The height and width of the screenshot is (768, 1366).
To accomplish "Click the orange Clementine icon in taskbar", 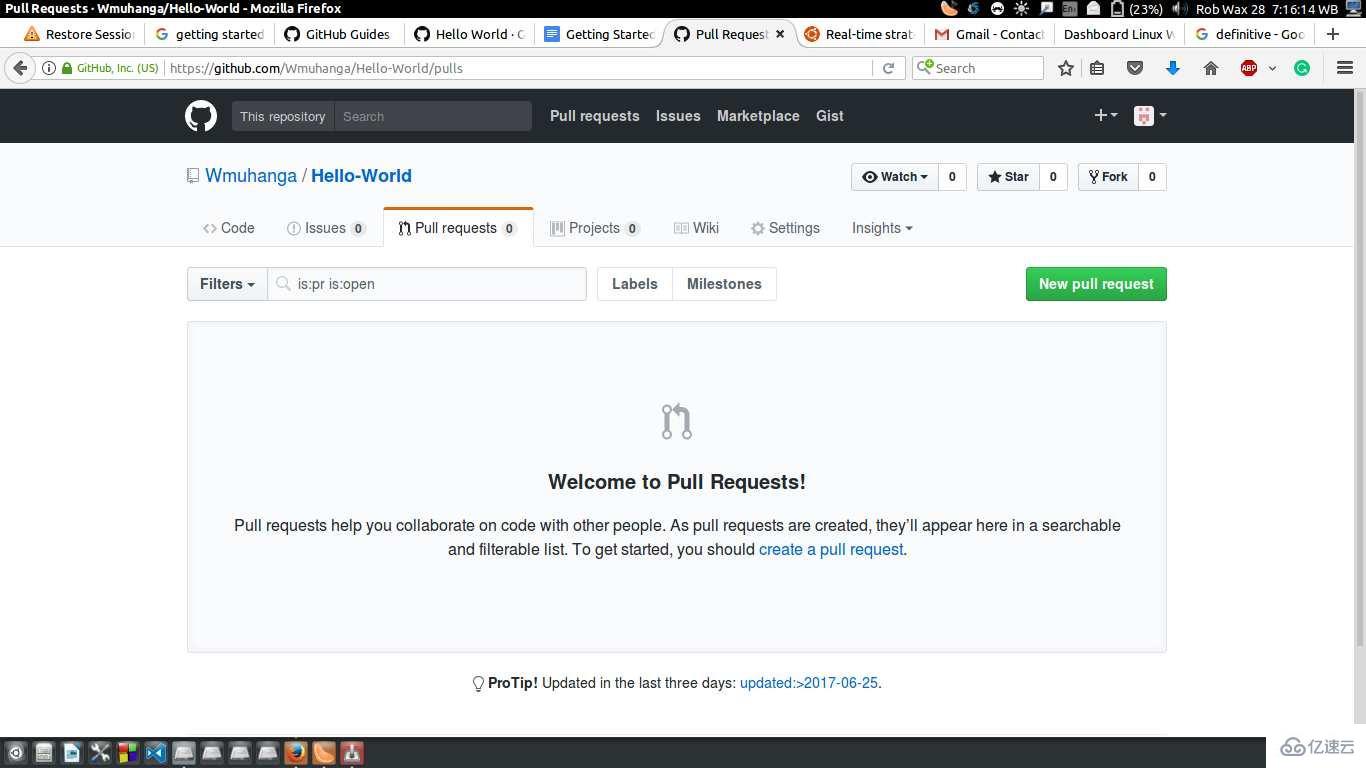I will coord(324,752).
